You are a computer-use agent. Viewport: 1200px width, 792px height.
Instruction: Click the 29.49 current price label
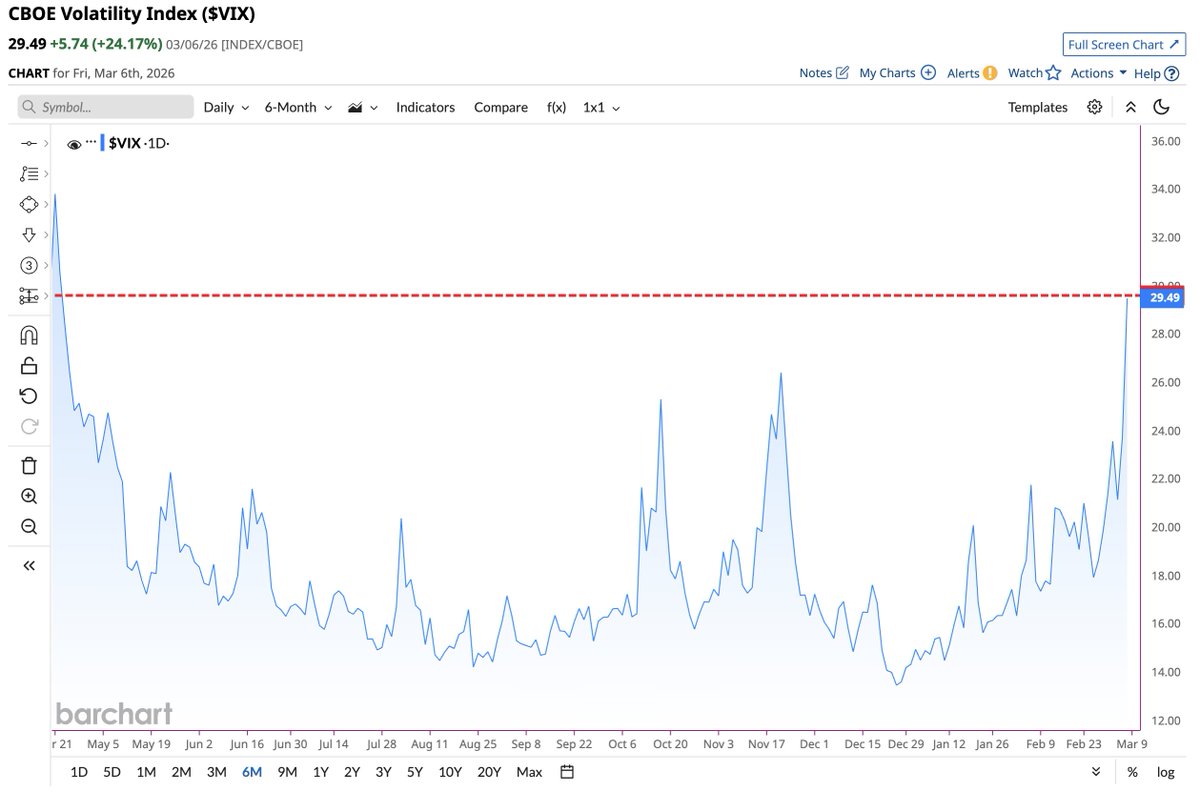(x=1164, y=297)
